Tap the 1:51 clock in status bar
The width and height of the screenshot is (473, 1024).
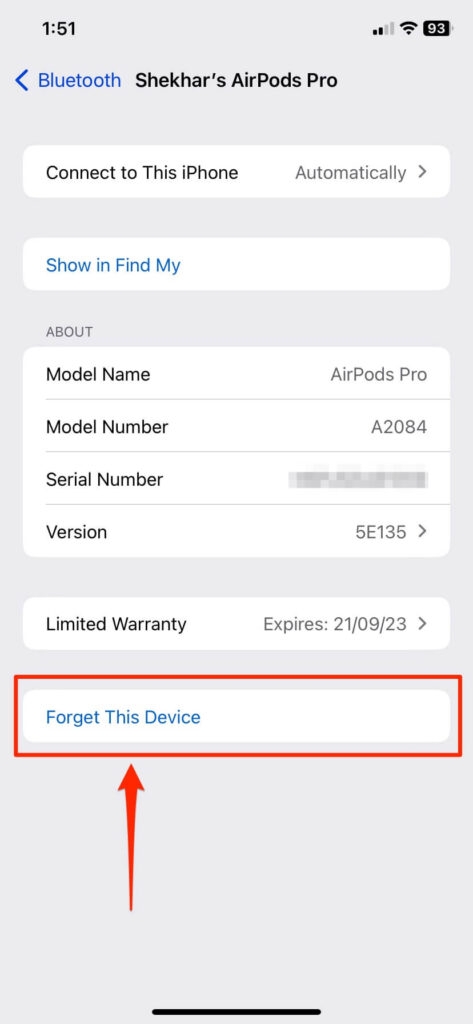point(59,28)
